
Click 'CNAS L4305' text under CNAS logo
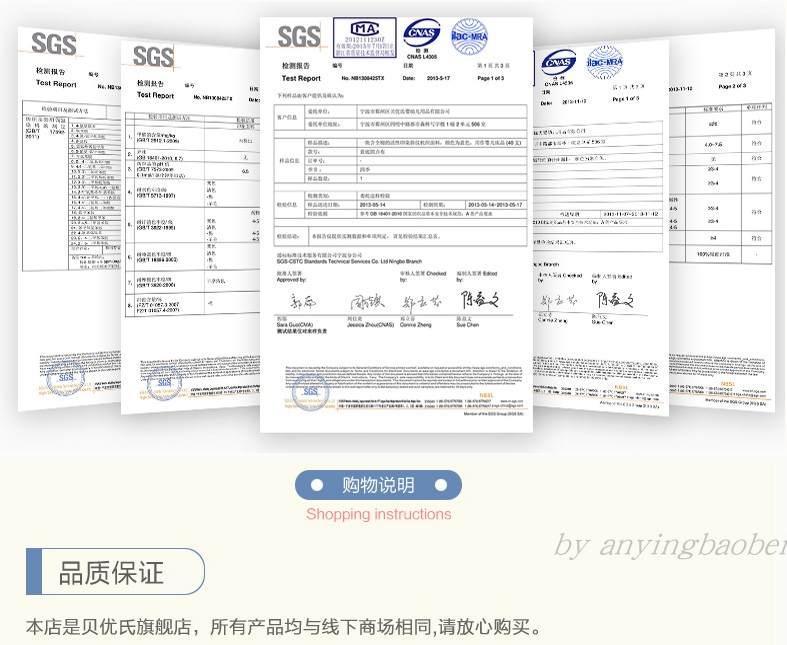[422, 57]
